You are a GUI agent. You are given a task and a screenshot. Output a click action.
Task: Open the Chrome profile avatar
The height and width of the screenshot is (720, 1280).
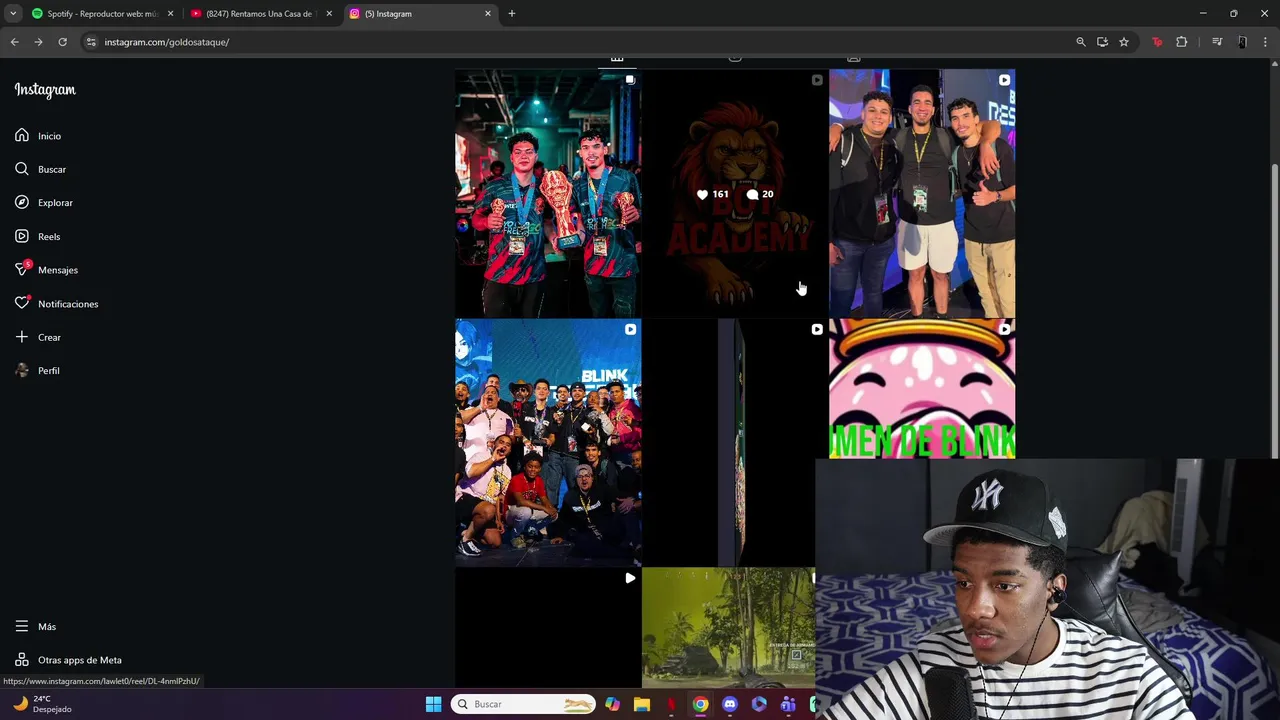(1242, 42)
